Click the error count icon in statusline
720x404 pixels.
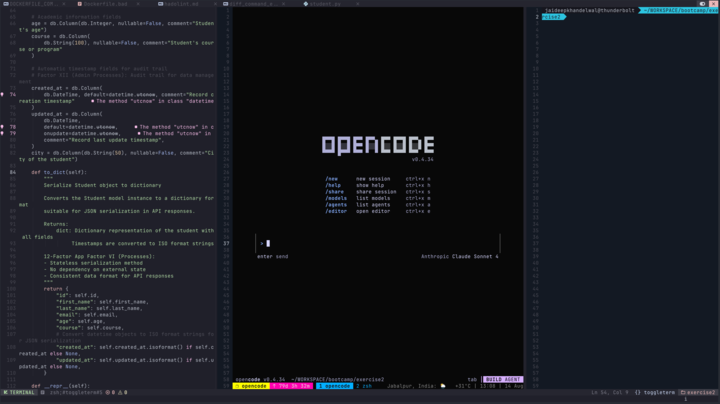click(108, 393)
